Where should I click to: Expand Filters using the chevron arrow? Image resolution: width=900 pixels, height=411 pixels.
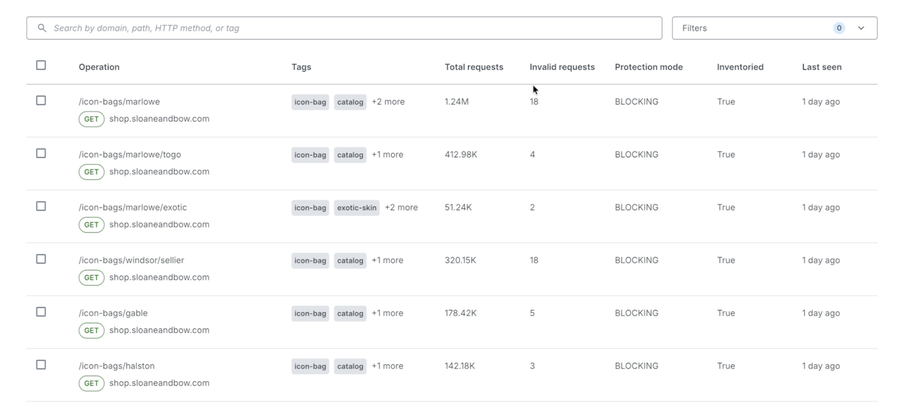[861, 28]
